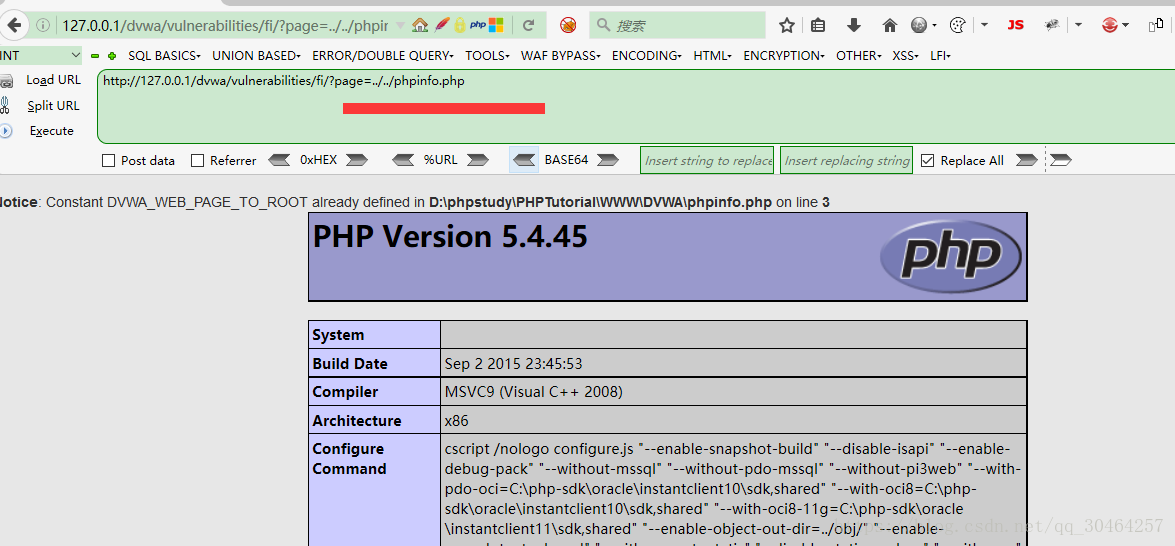This screenshot has height=546, width=1175.
Task: Open the ERROR/DOUBLE QUERY menu
Action: (x=383, y=56)
